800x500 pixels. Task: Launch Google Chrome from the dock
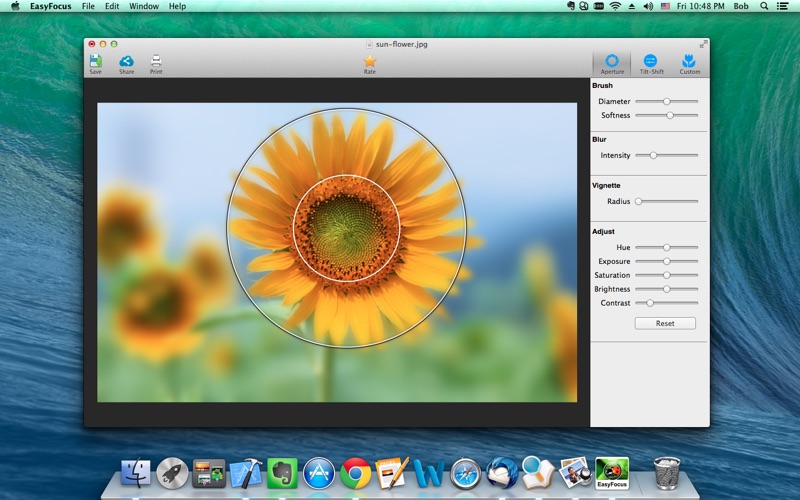[x=356, y=473]
